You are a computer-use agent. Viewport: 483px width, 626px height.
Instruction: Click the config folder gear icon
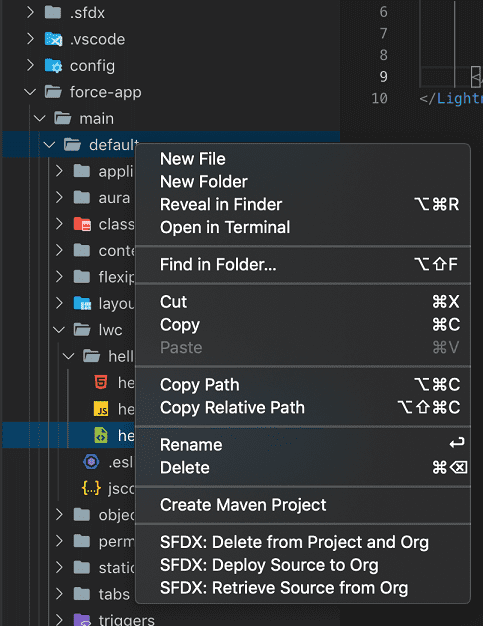point(53,65)
